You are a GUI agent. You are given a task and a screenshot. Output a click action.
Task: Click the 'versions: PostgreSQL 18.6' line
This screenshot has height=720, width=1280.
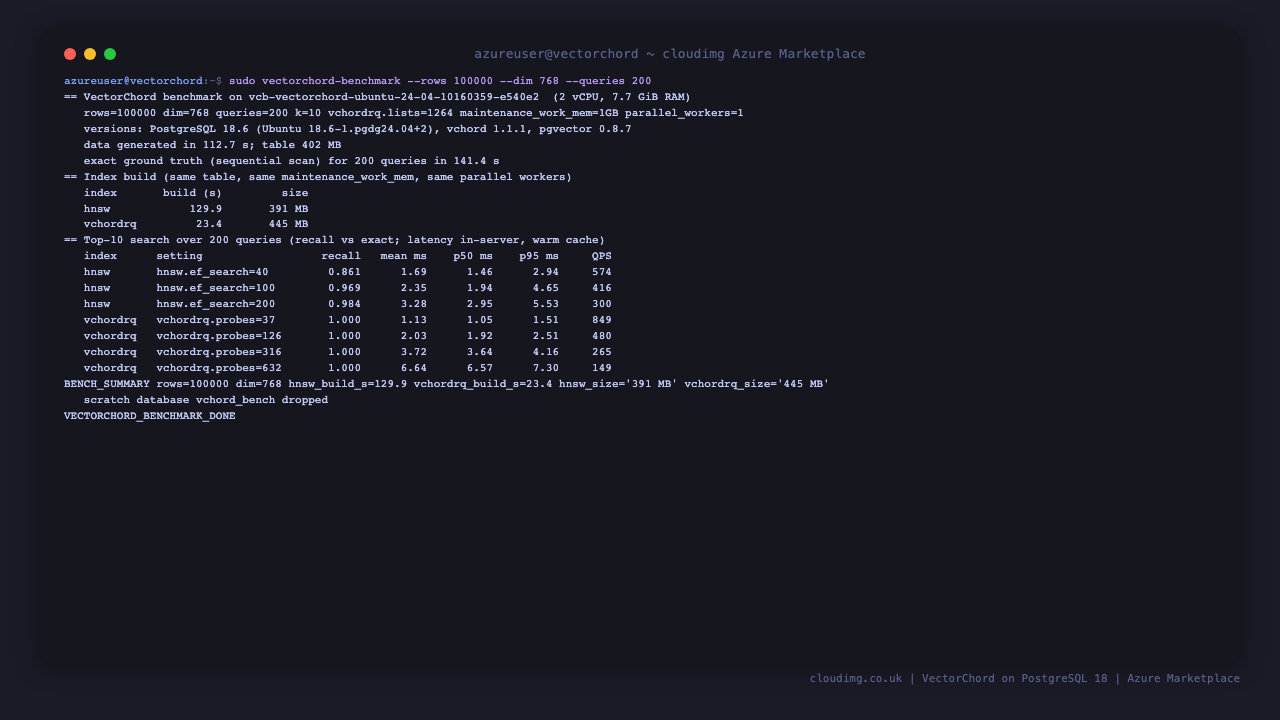pos(357,129)
